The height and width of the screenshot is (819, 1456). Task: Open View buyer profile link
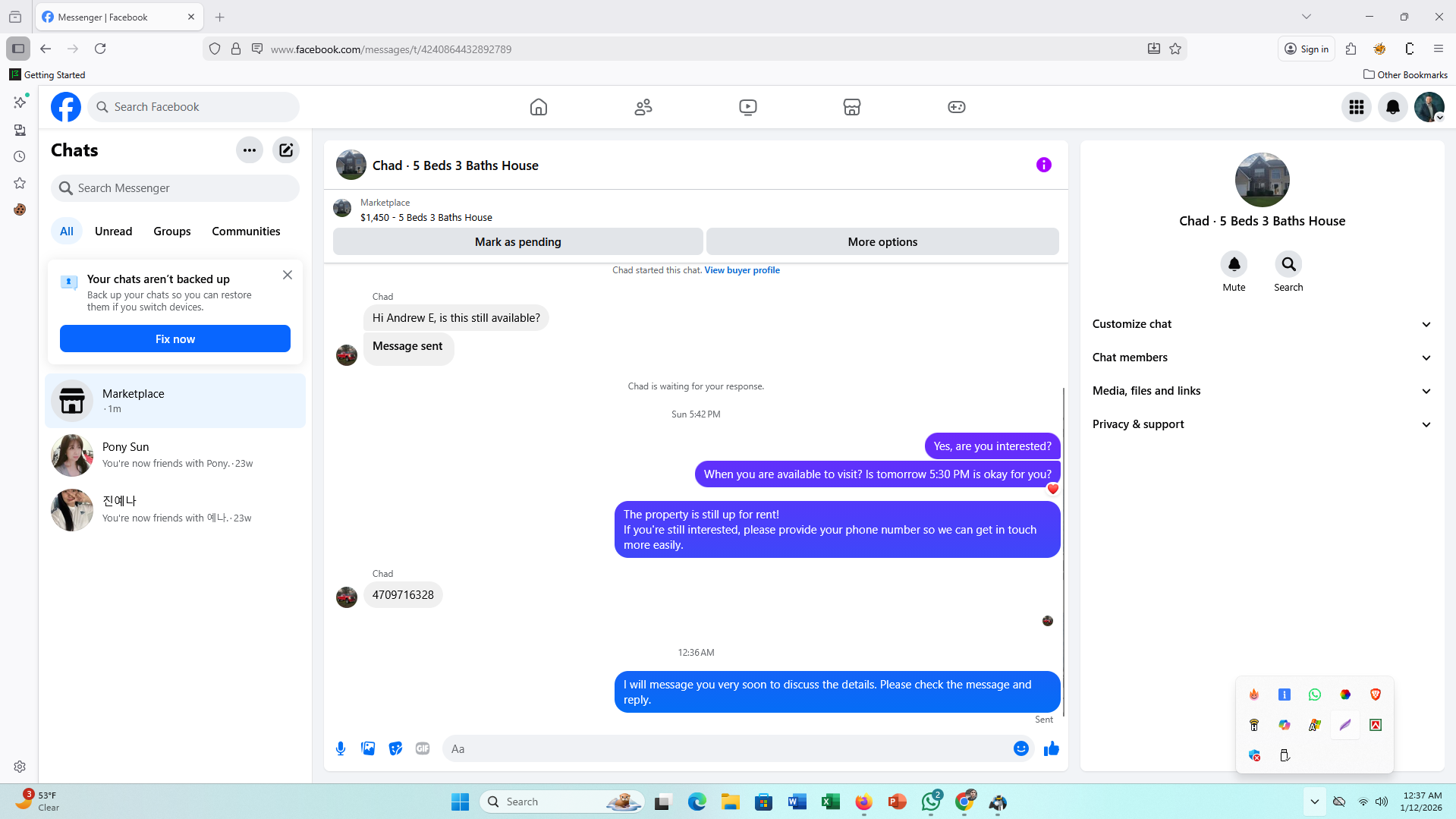coord(742,270)
